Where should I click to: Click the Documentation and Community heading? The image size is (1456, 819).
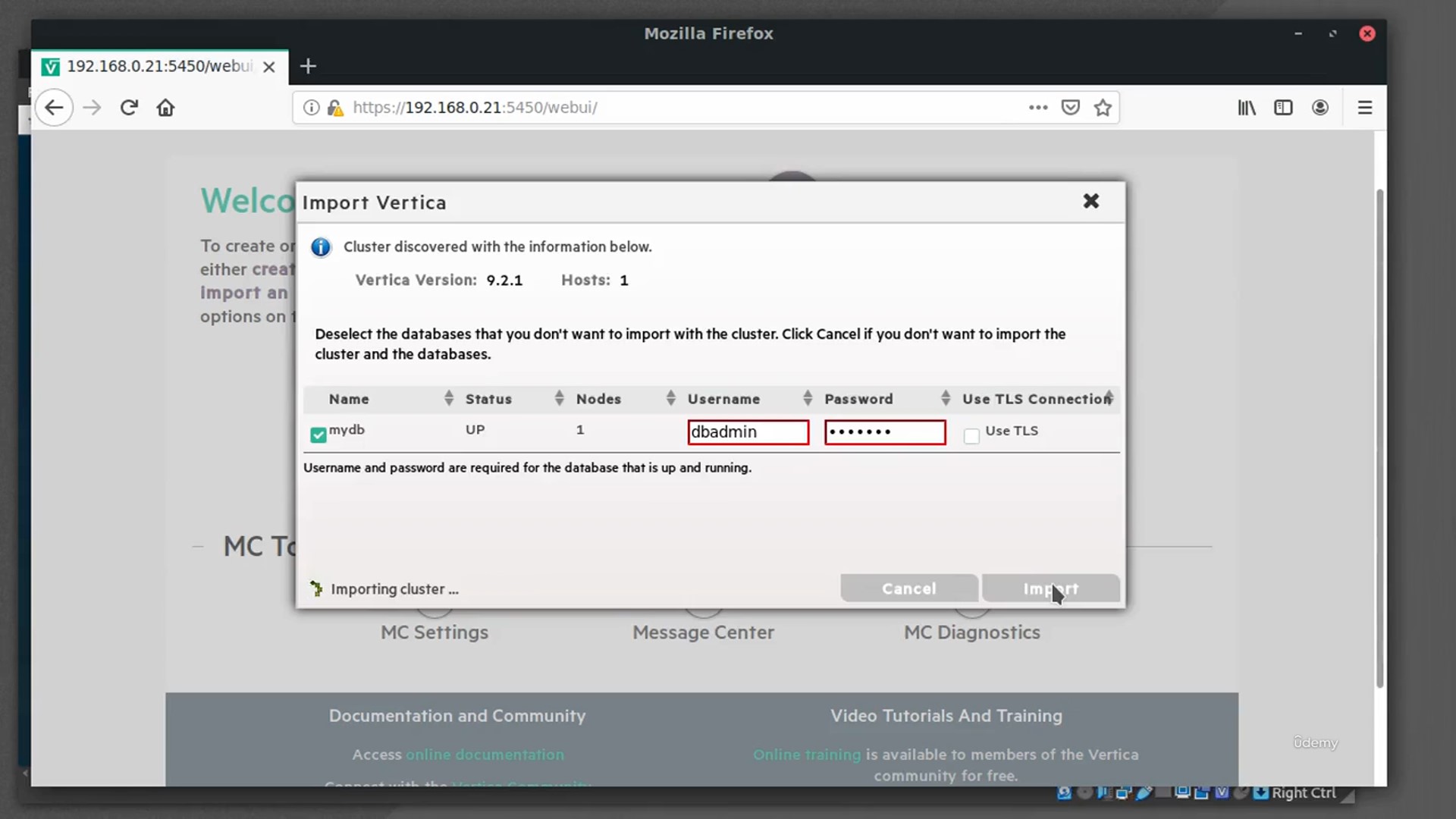point(457,716)
